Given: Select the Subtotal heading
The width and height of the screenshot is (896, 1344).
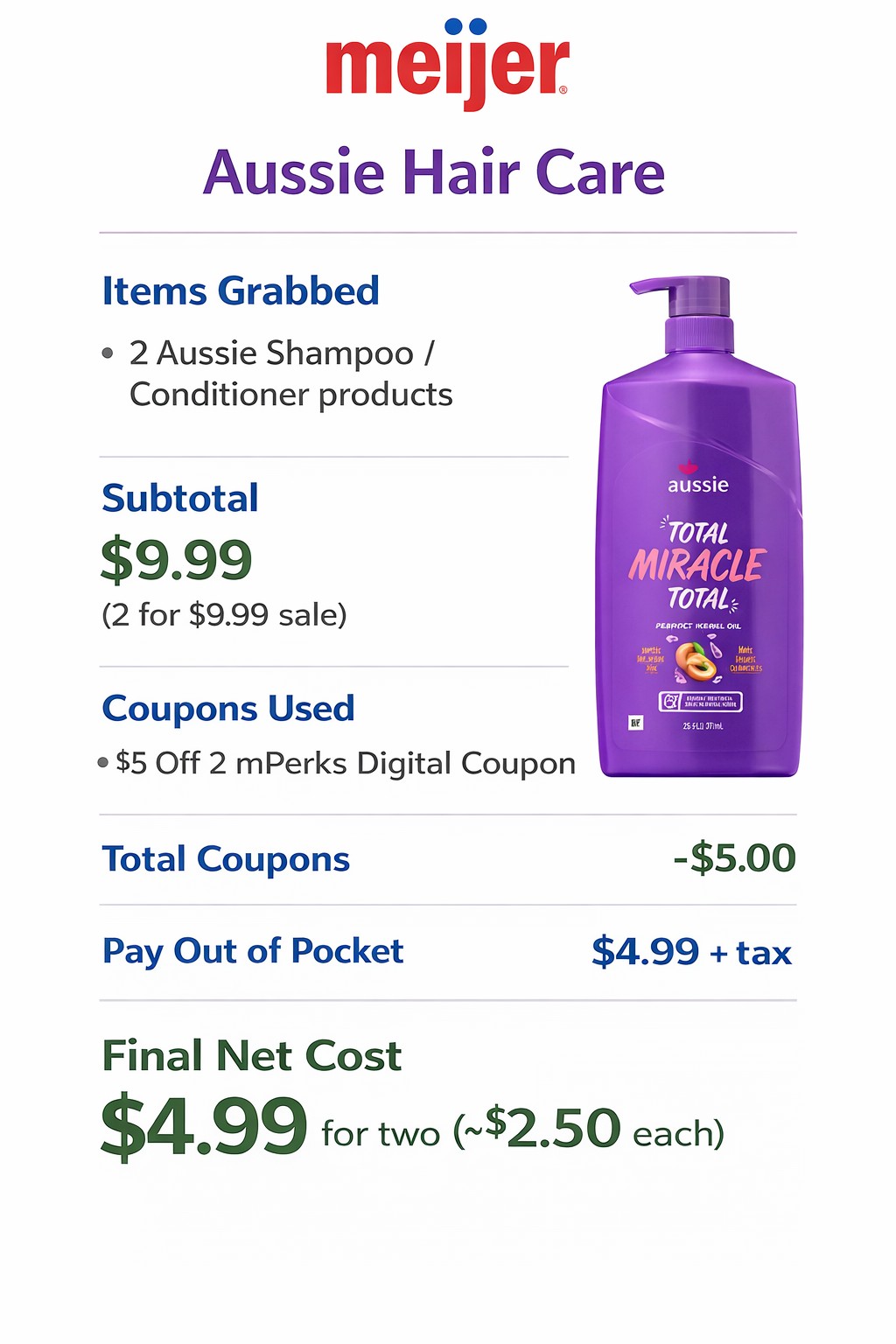Looking at the screenshot, I should pos(180,499).
